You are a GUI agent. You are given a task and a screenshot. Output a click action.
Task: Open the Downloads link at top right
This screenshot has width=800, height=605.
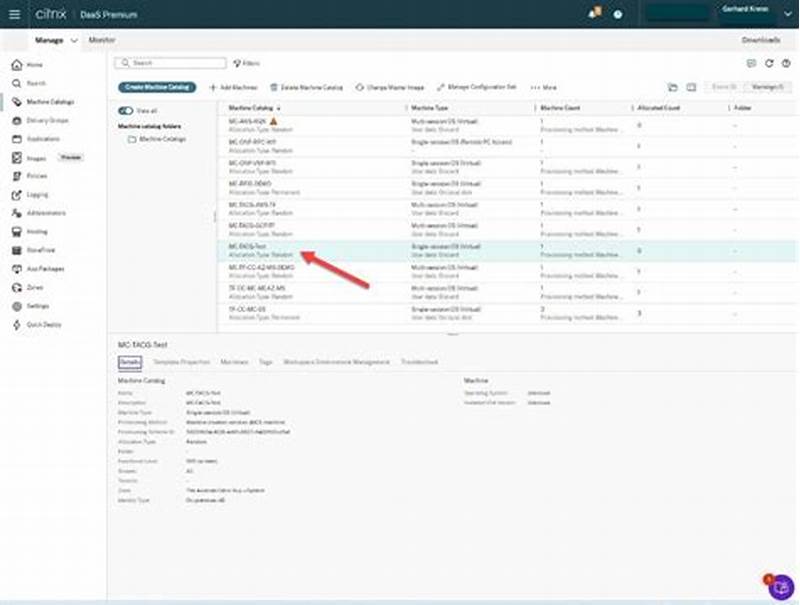click(x=761, y=39)
